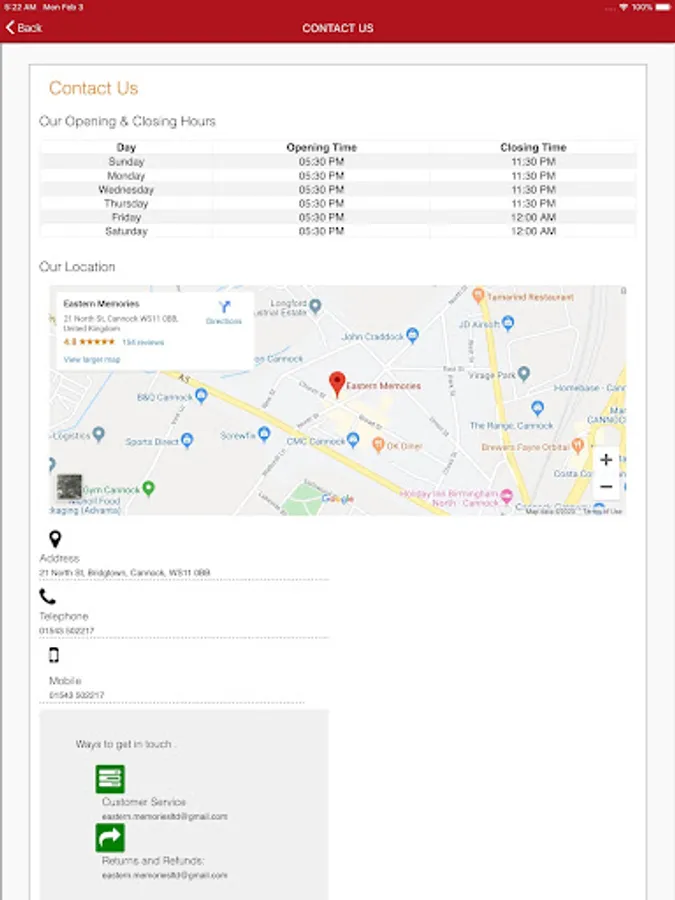Select the CMC Cannock map marker
This screenshot has height=900, width=675.
coord(352,440)
